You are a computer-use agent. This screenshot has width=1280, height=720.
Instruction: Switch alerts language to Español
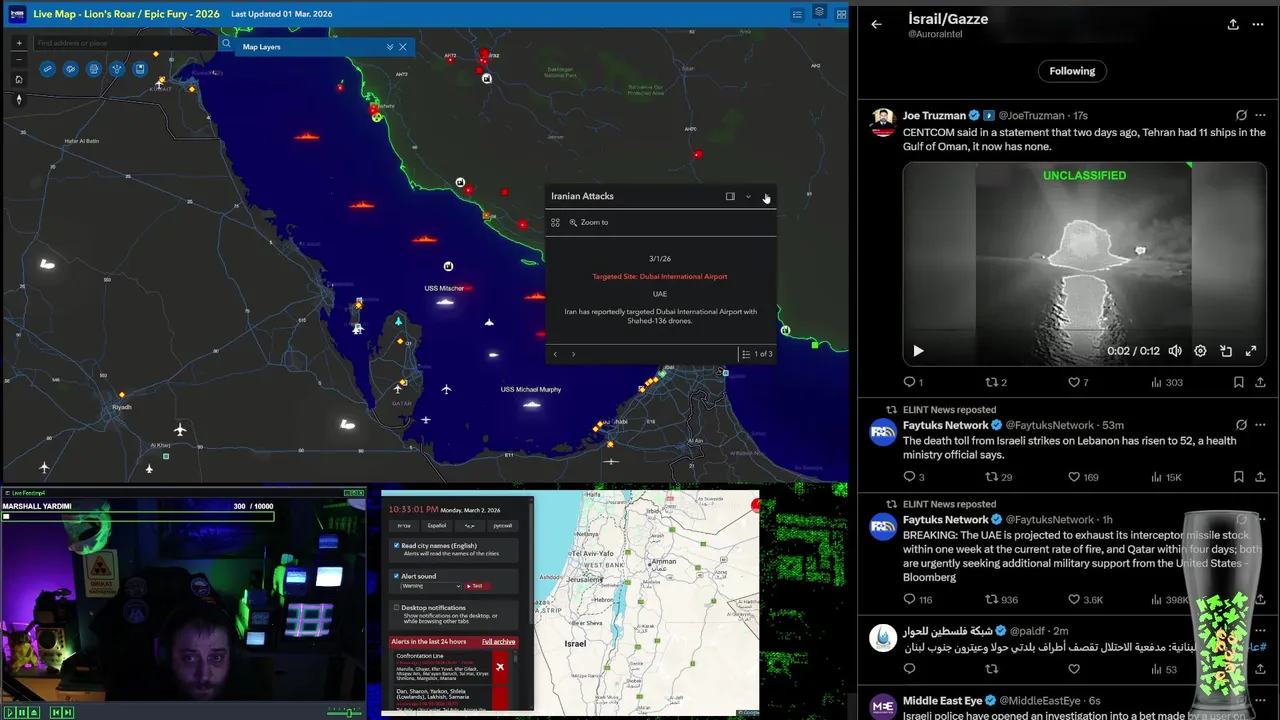click(437, 525)
